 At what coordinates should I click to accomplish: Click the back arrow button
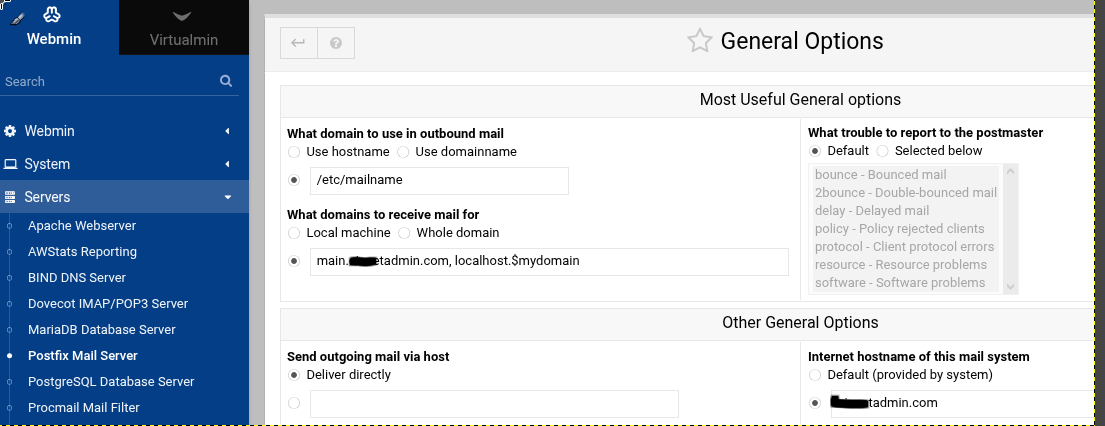pyautogui.click(x=299, y=43)
